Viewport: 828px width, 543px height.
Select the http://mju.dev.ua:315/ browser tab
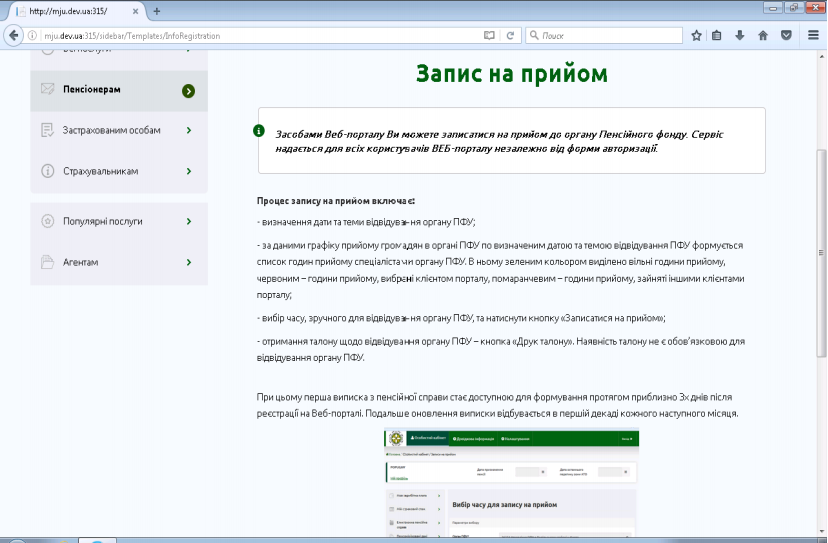coord(78,11)
